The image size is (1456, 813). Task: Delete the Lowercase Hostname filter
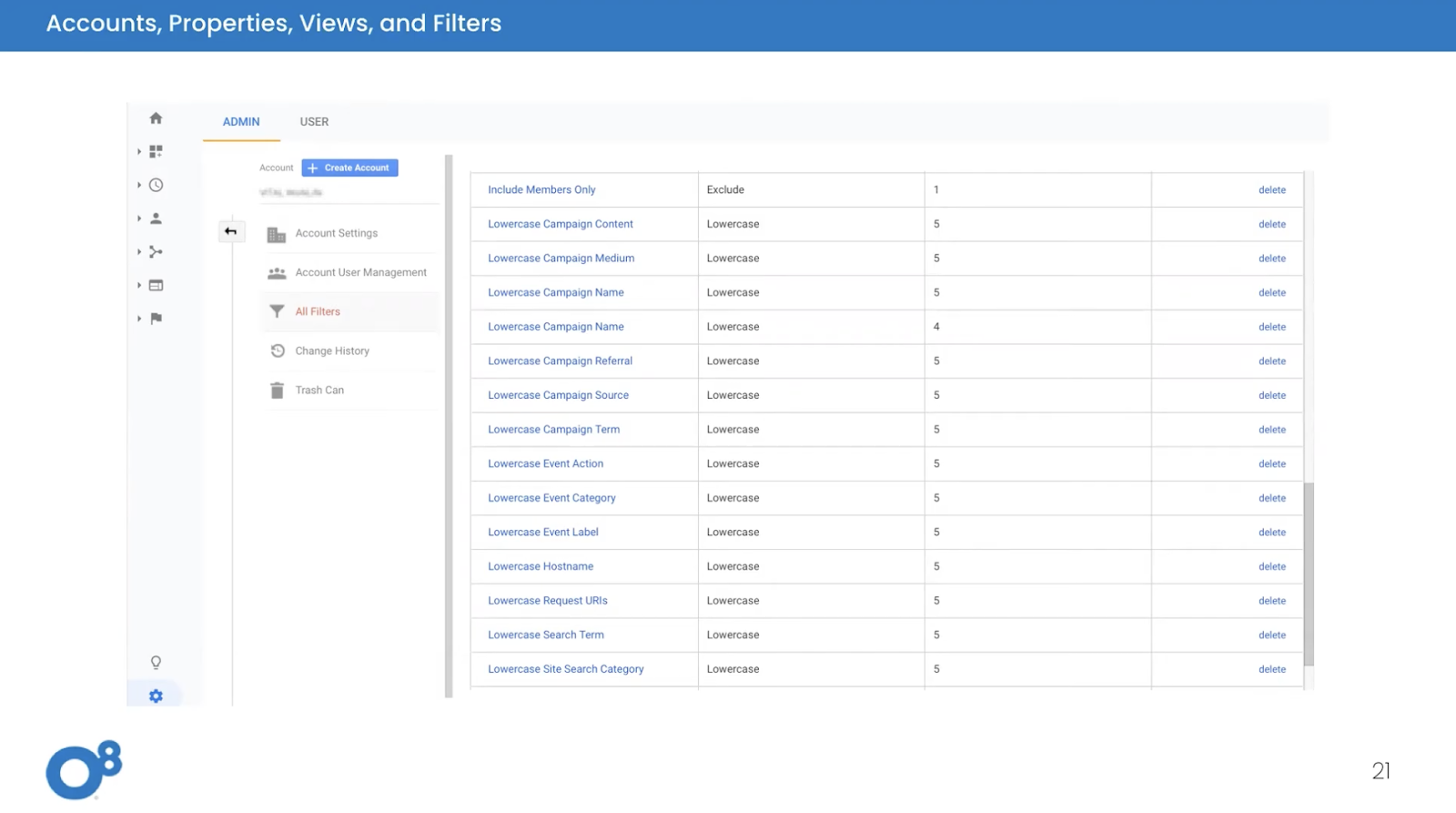(1272, 566)
